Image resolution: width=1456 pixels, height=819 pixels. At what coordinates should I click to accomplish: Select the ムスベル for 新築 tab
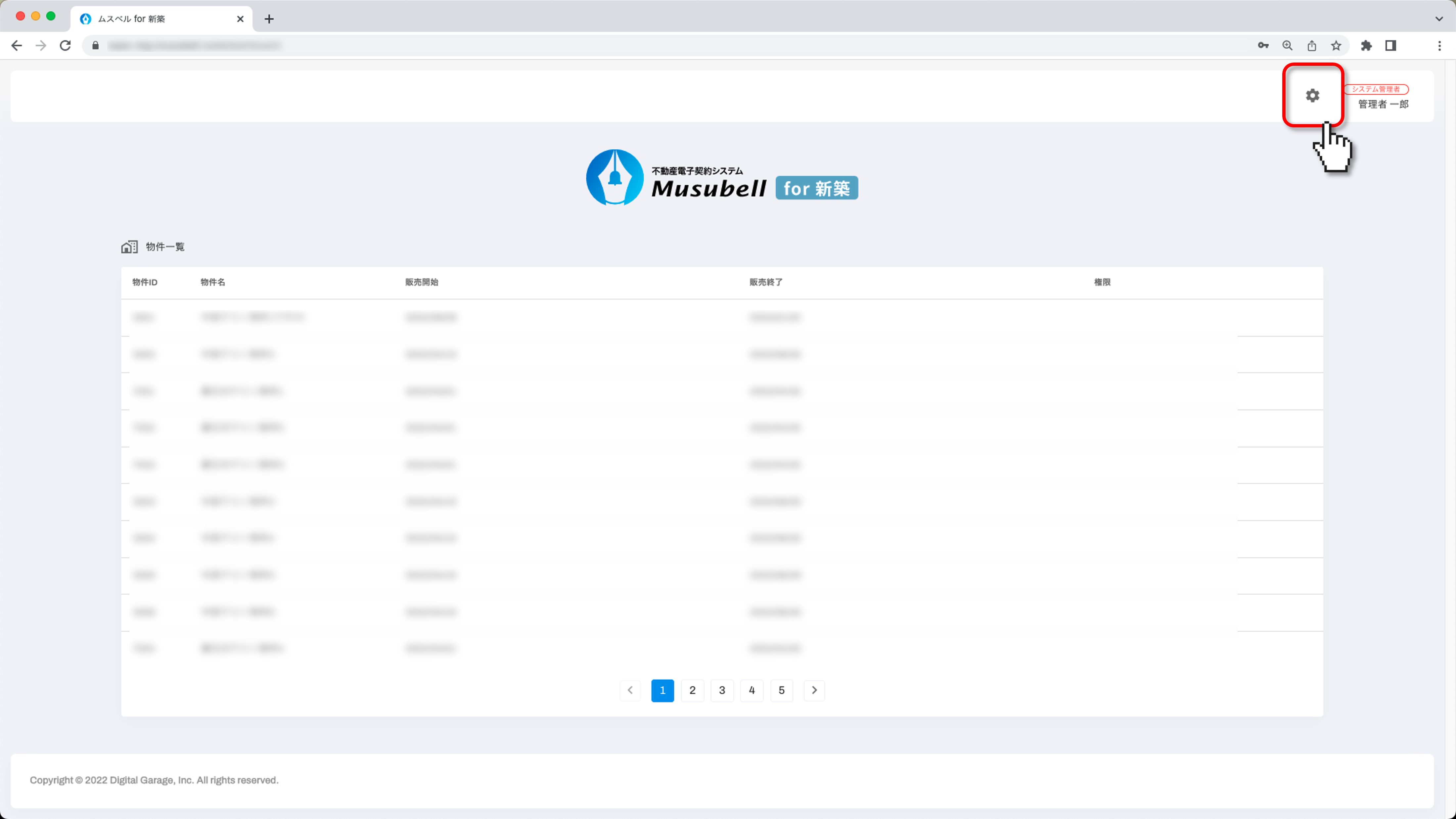point(153,19)
